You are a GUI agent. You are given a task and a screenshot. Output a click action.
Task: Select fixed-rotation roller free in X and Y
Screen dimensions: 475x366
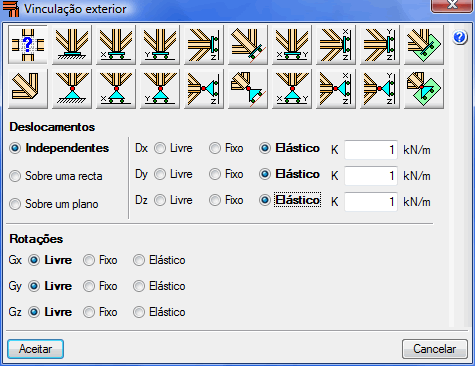click(x=292, y=44)
